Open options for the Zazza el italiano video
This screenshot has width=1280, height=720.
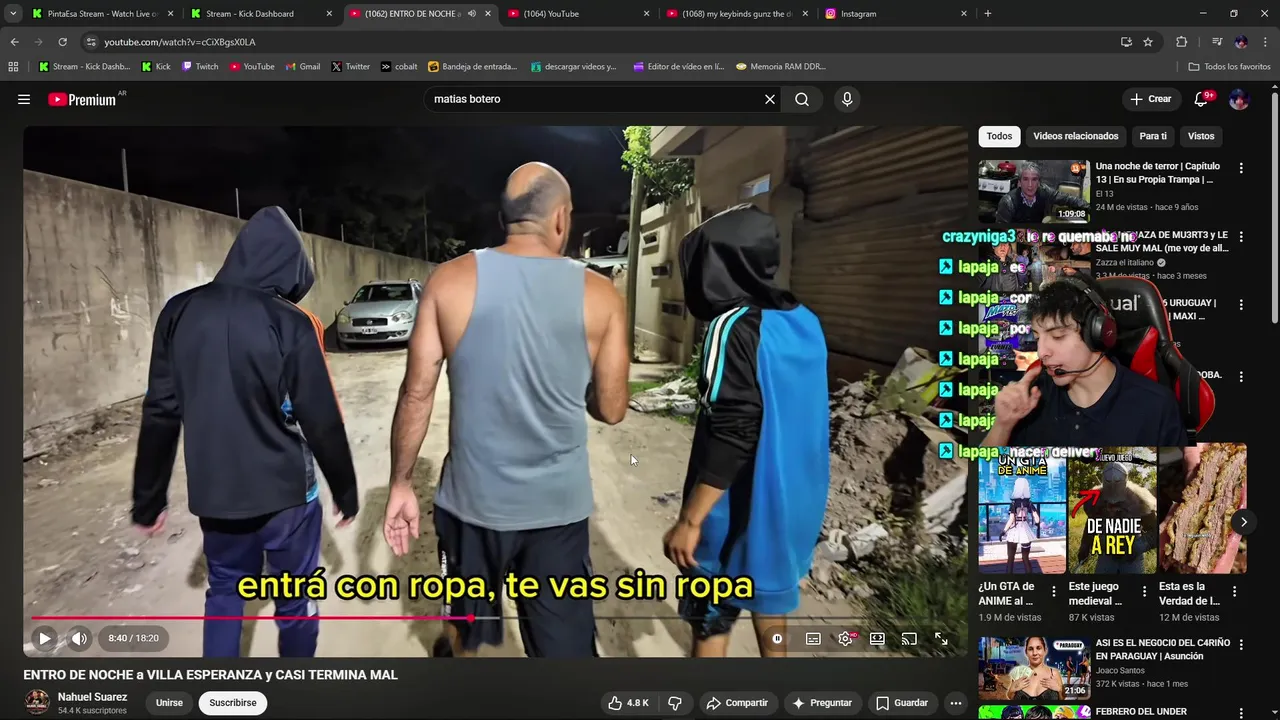[x=1241, y=237]
